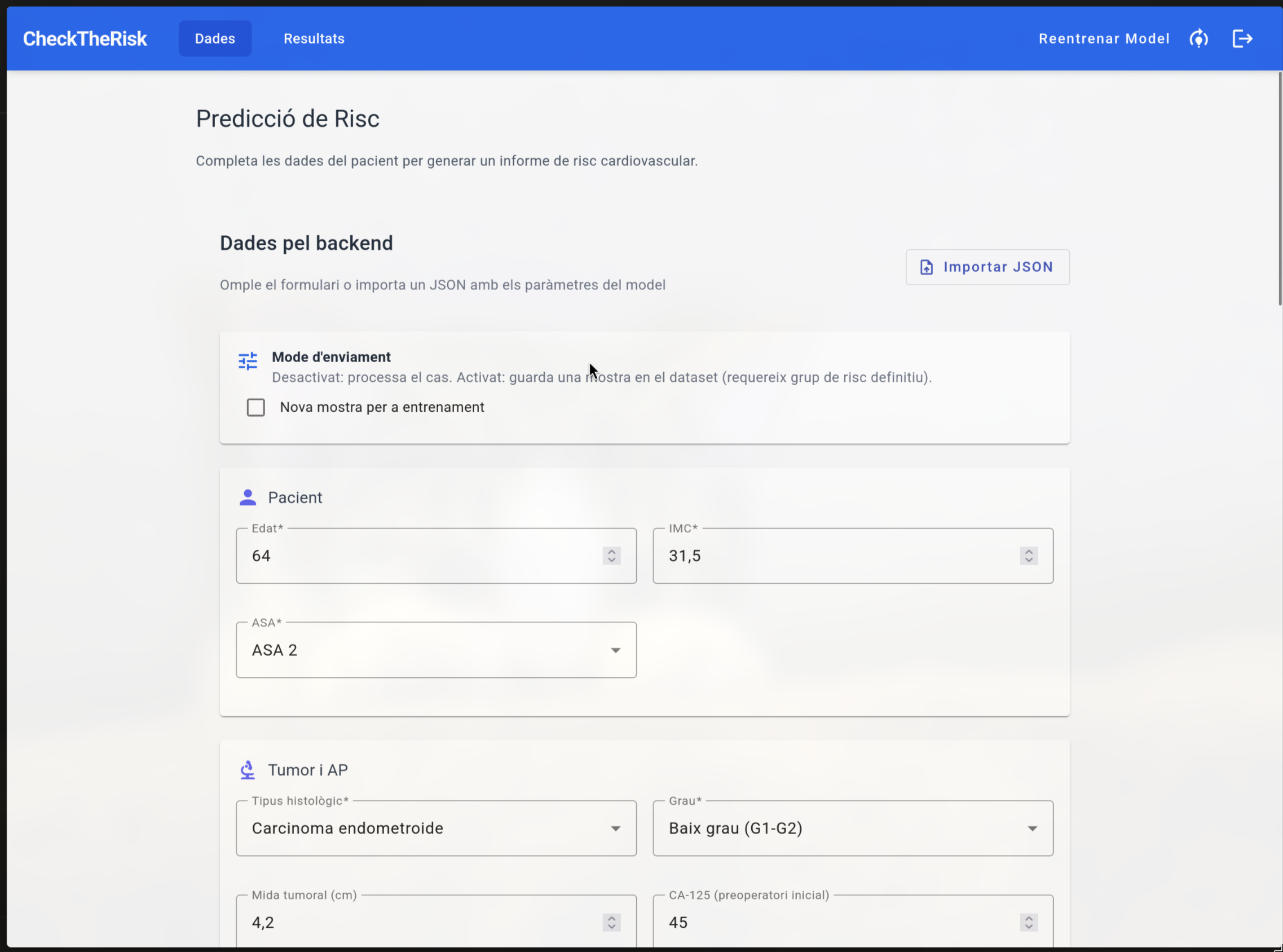Screen dimensions: 1283x952
Task: Open the ASA dropdown
Action: (435, 650)
